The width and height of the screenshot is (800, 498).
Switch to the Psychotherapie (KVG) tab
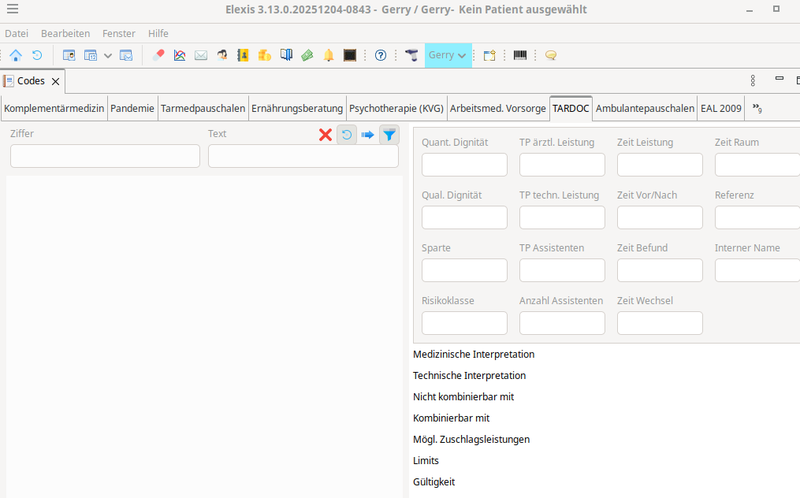coord(396,108)
